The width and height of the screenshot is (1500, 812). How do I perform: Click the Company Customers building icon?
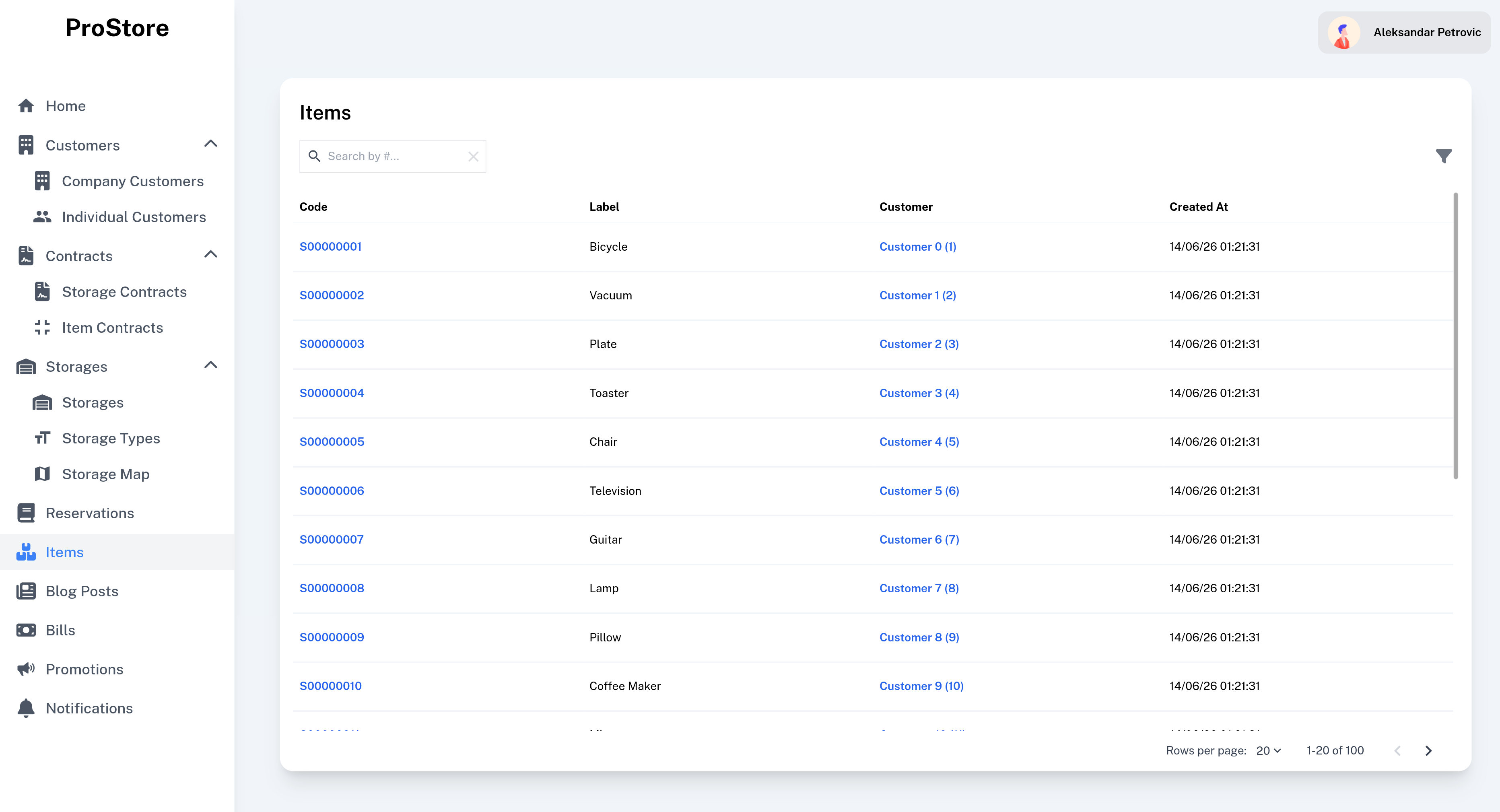pyautogui.click(x=42, y=181)
